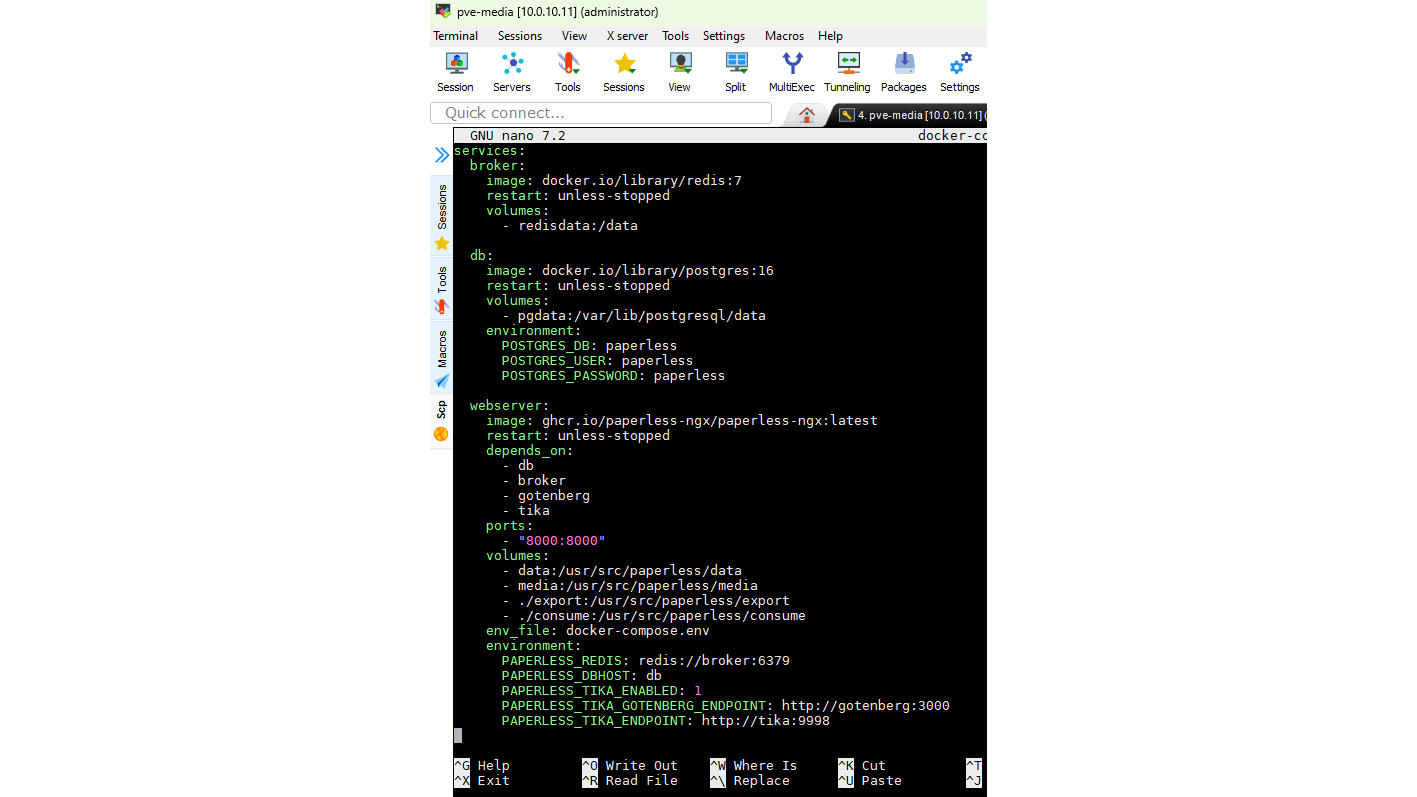Click the '- tika' dependency line
1417x797 pixels.
tap(526, 511)
